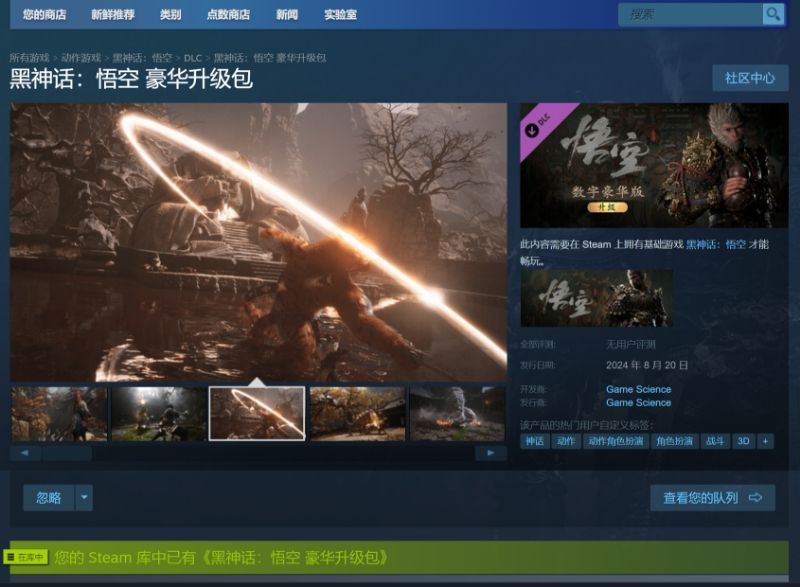Image resolution: width=800 pixels, height=587 pixels.
Task: Click the 动作角色扮演 tag
Action: click(x=616, y=441)
